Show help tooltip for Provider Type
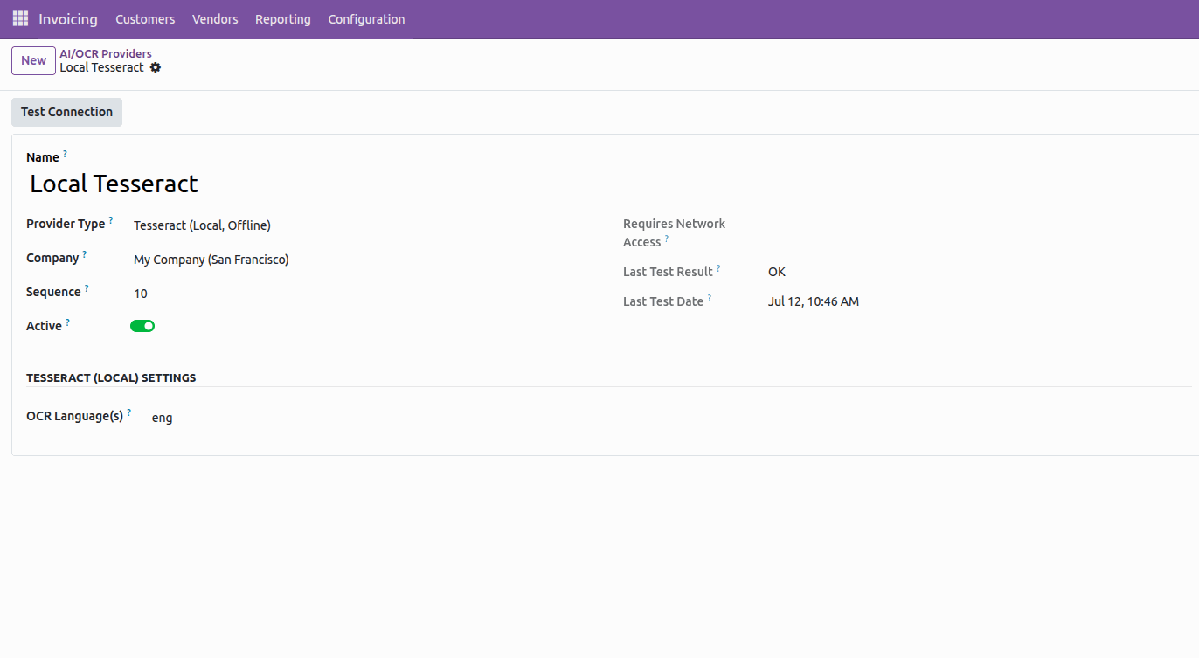Image resolution: width=1199 pixels, height=658 pixels. click(111, 220)
